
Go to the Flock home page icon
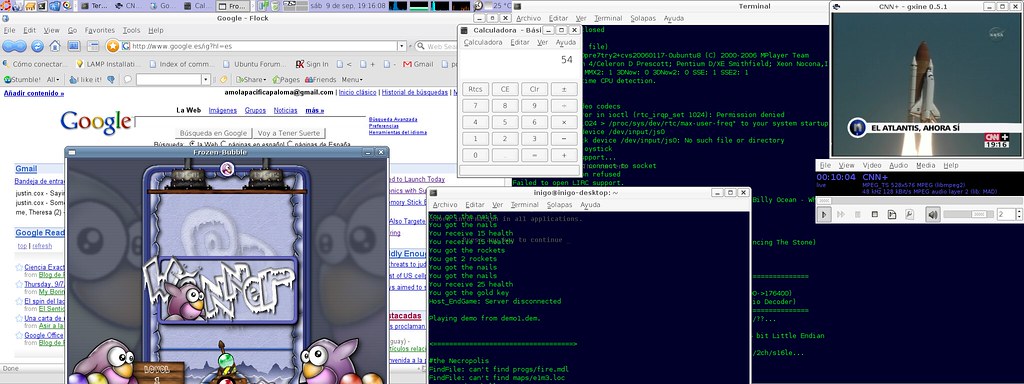[x=56, y=46]
